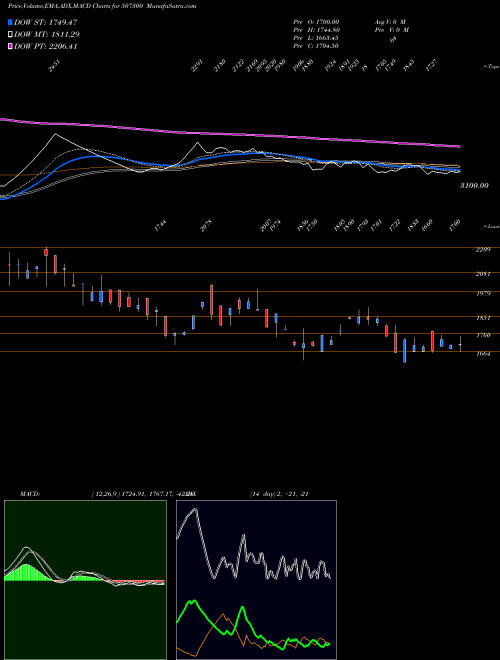Screen dimensions: 500x660
Task: Click the 2078 low-value label
Action: (206, 226)
